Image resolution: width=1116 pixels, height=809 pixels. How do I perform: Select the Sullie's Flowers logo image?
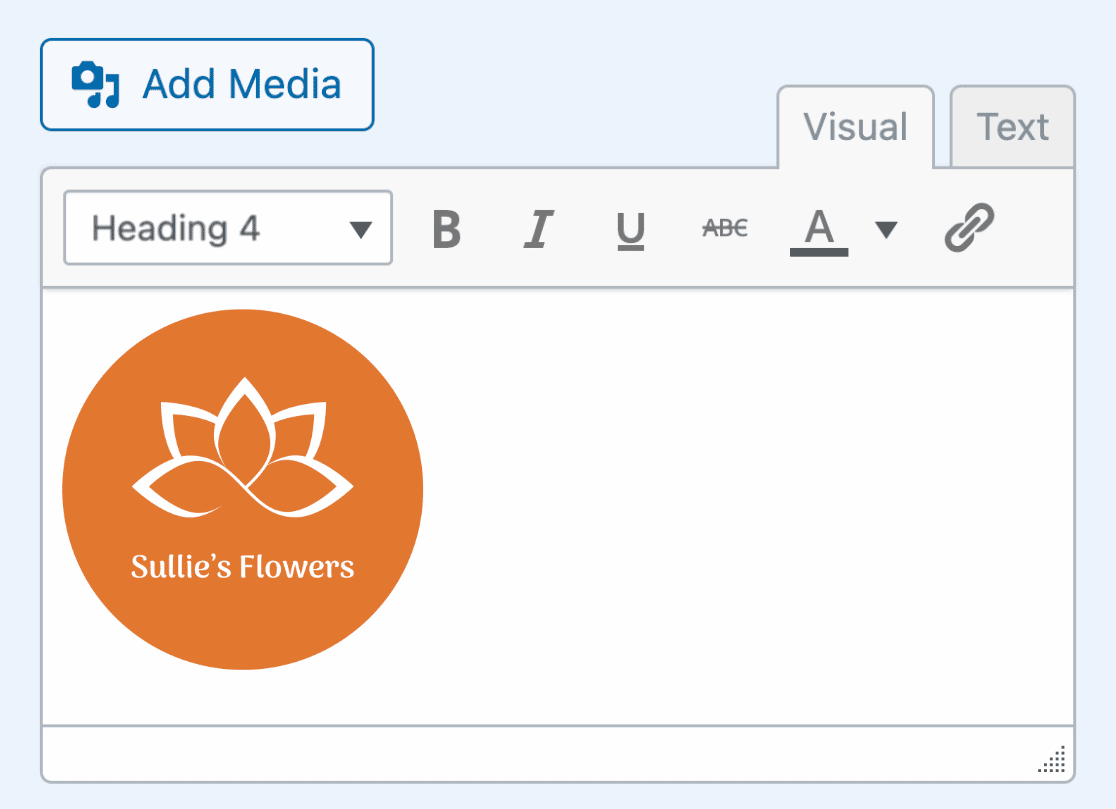(243, 490)
